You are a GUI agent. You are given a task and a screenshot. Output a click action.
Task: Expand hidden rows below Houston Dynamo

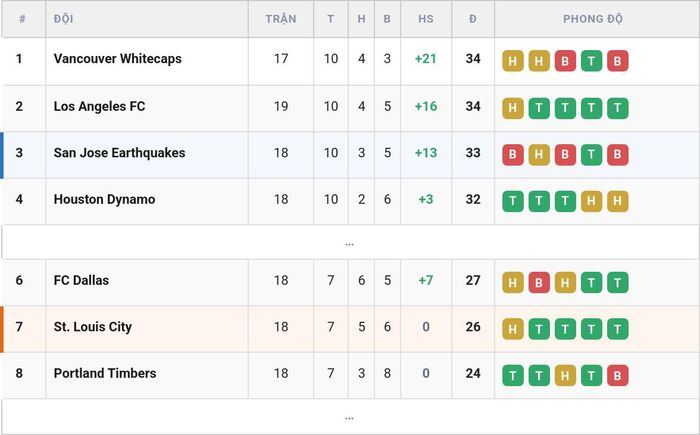click(x=350, y=243)
